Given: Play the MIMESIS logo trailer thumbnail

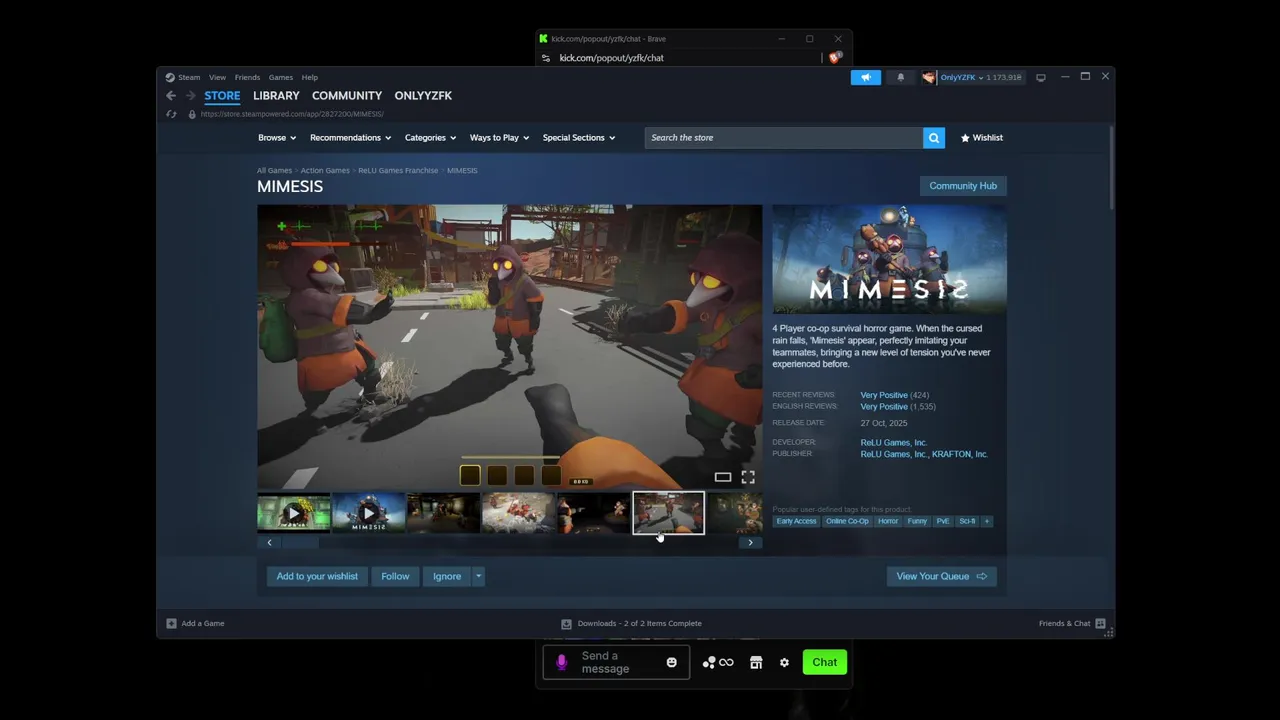Looking at the screenshot, I should 369,513.
